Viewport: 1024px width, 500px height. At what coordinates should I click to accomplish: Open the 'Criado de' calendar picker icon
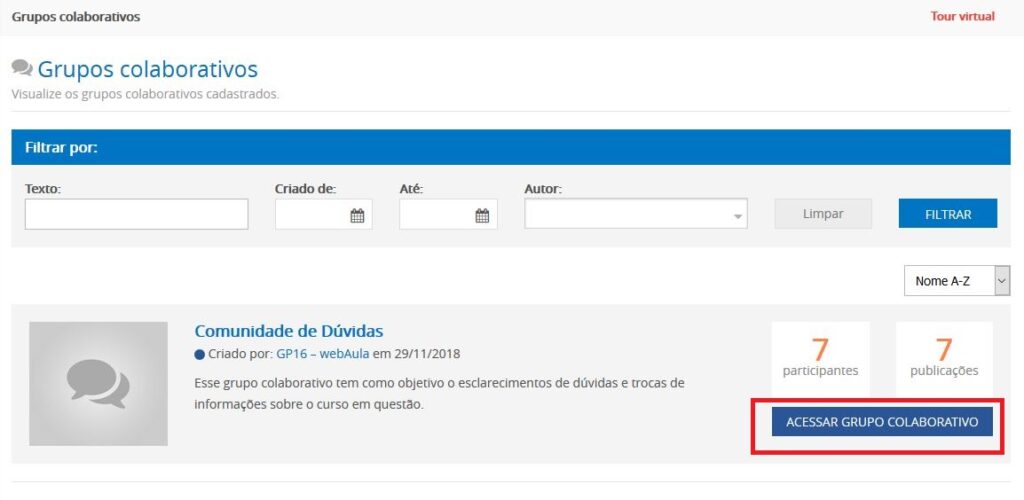click(357, 215)
